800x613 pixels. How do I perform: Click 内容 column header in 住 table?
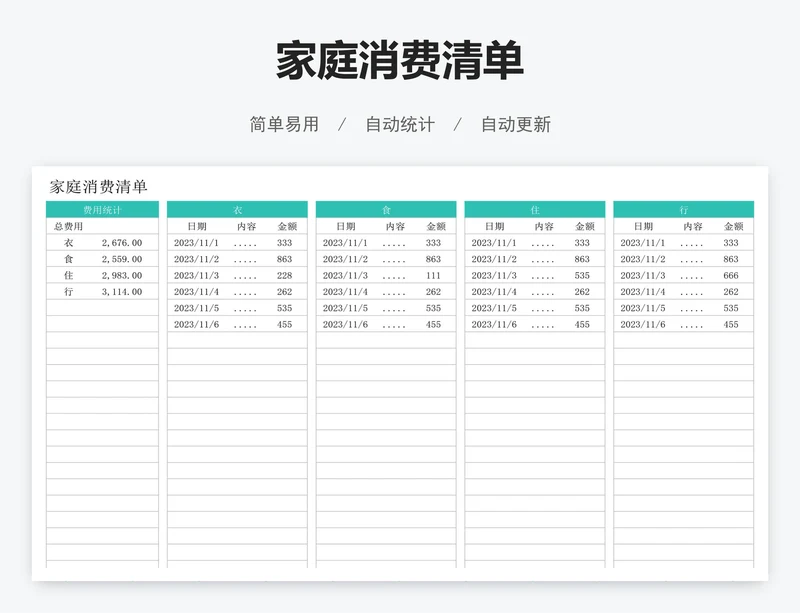(544, 227)
